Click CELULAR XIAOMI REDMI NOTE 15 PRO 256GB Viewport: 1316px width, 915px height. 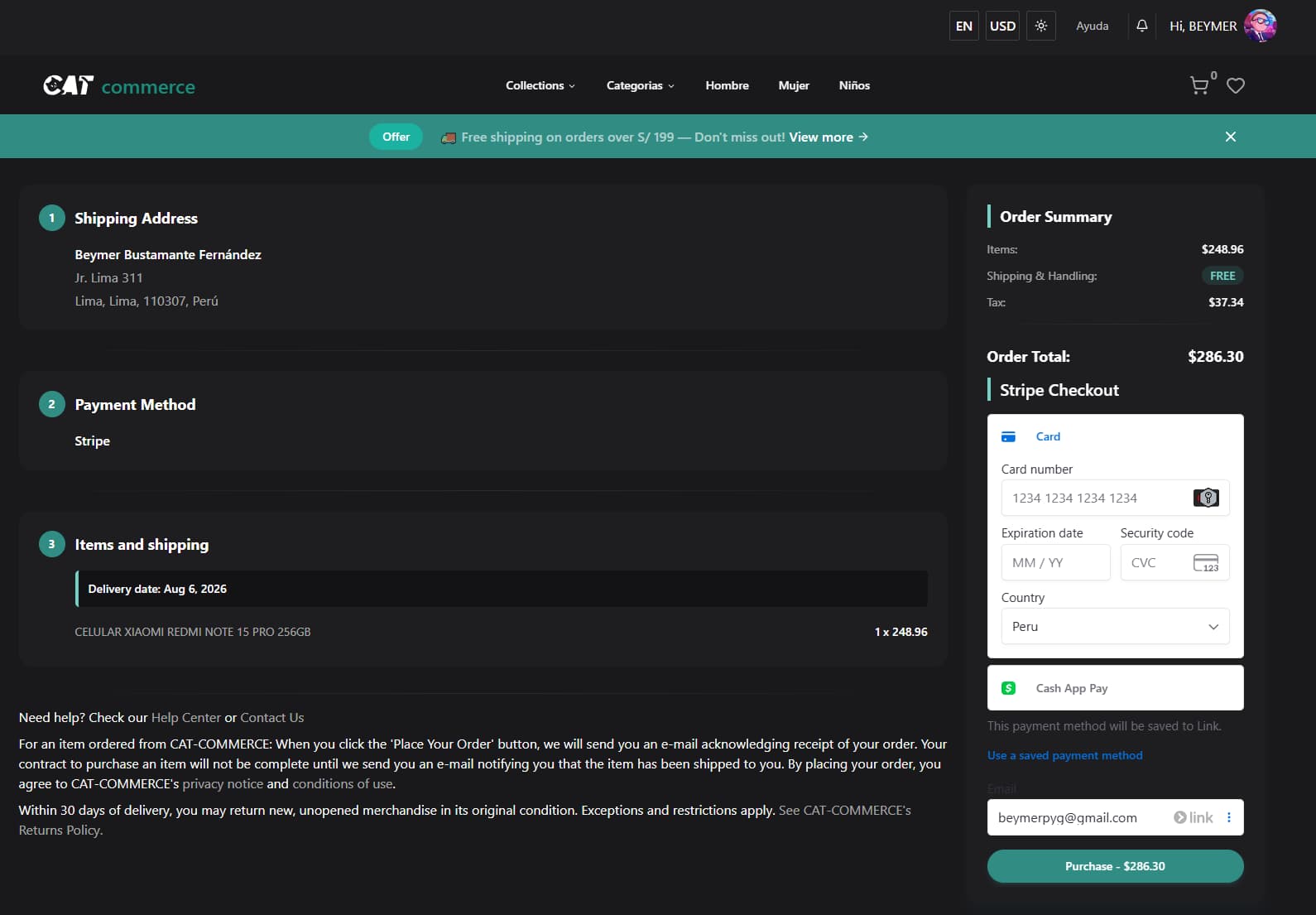(x=193, y=632)
